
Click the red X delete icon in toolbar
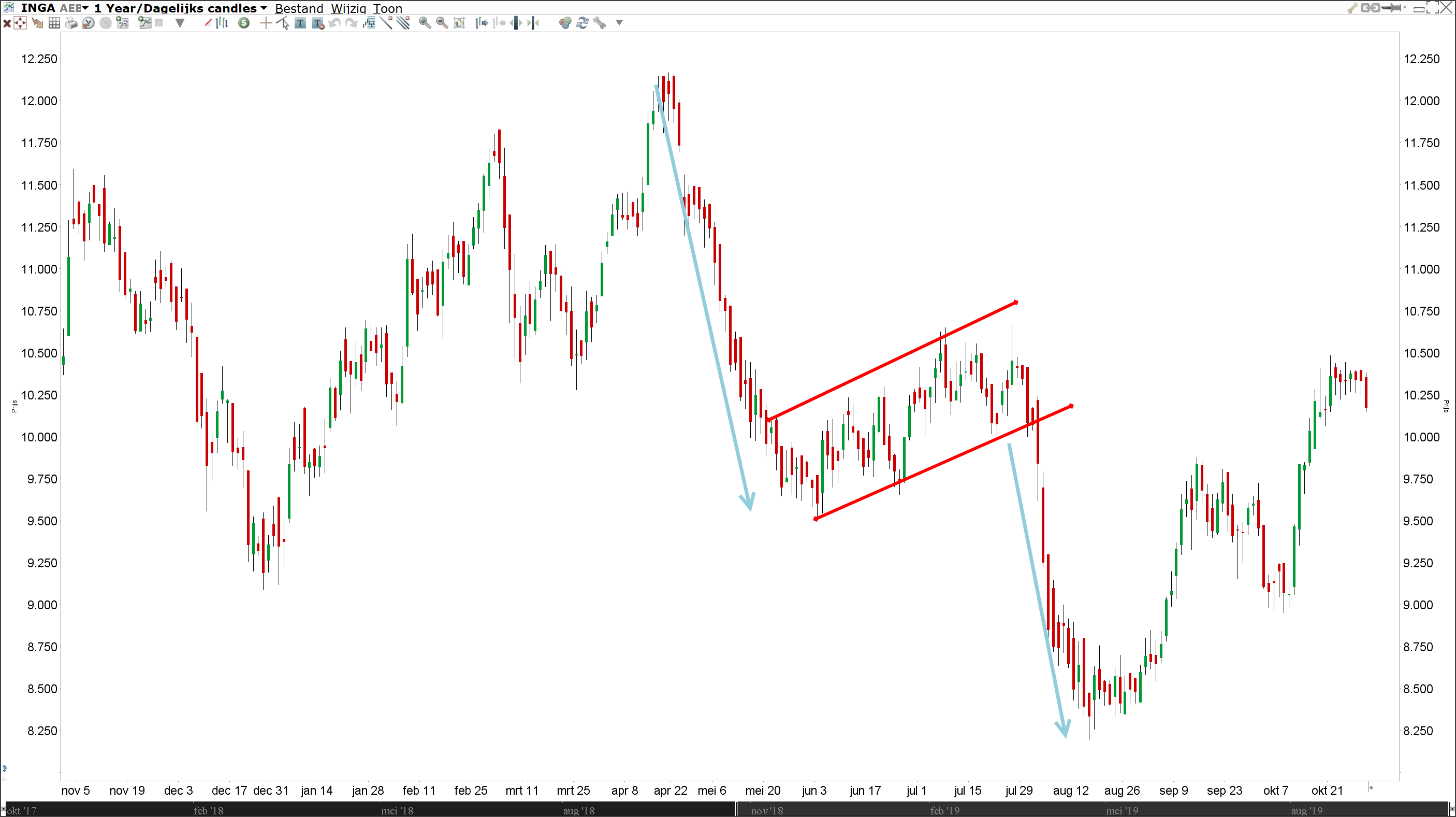click(x=7, y=23)
